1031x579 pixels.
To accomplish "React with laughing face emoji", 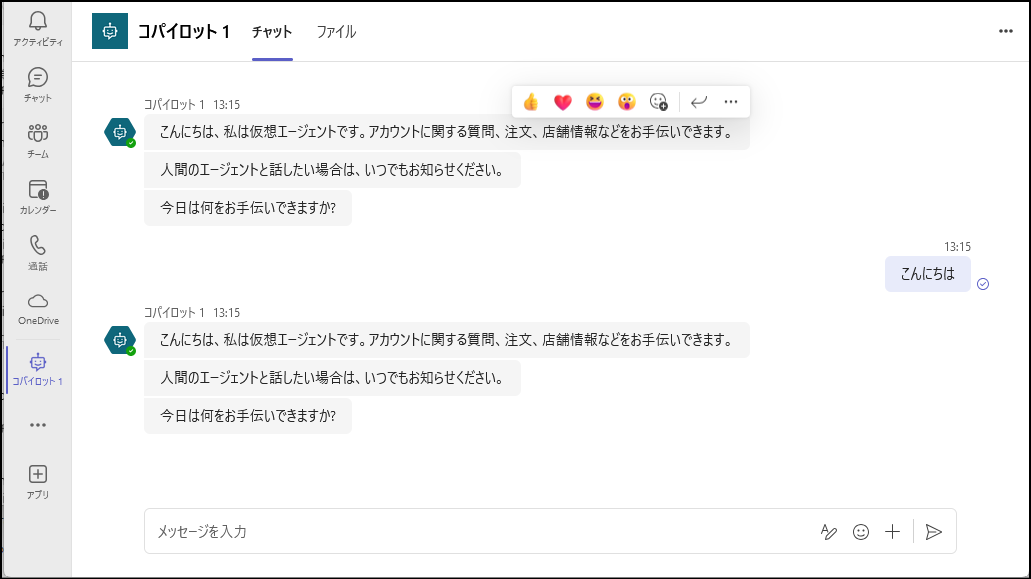I will coord(595,102).
